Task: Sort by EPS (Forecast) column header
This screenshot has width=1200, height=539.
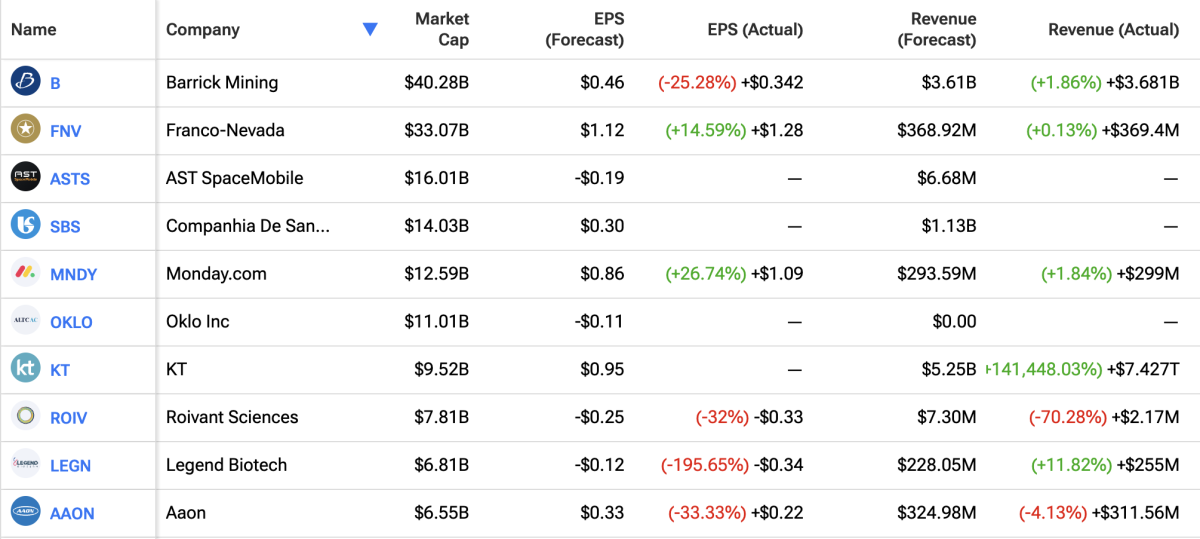Action: (x=584, y=30)
